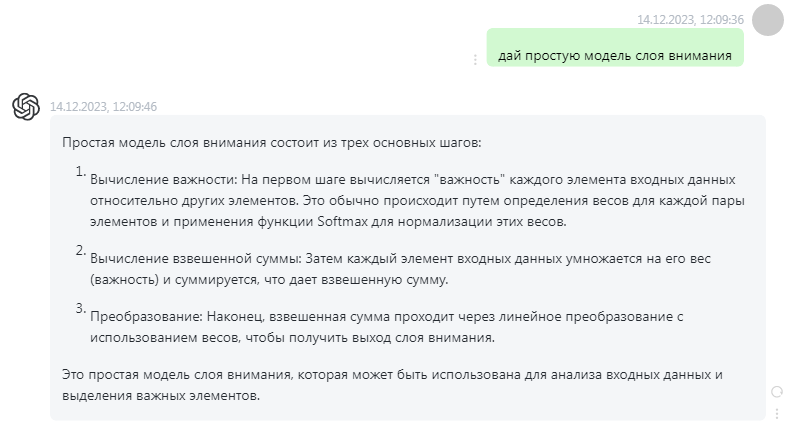Click the intro line "Простая модель слоя внимания состоит"

[270, 143]
